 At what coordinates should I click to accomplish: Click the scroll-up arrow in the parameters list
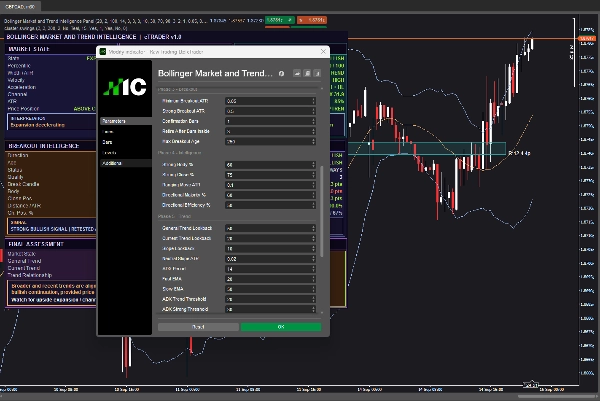321,88
